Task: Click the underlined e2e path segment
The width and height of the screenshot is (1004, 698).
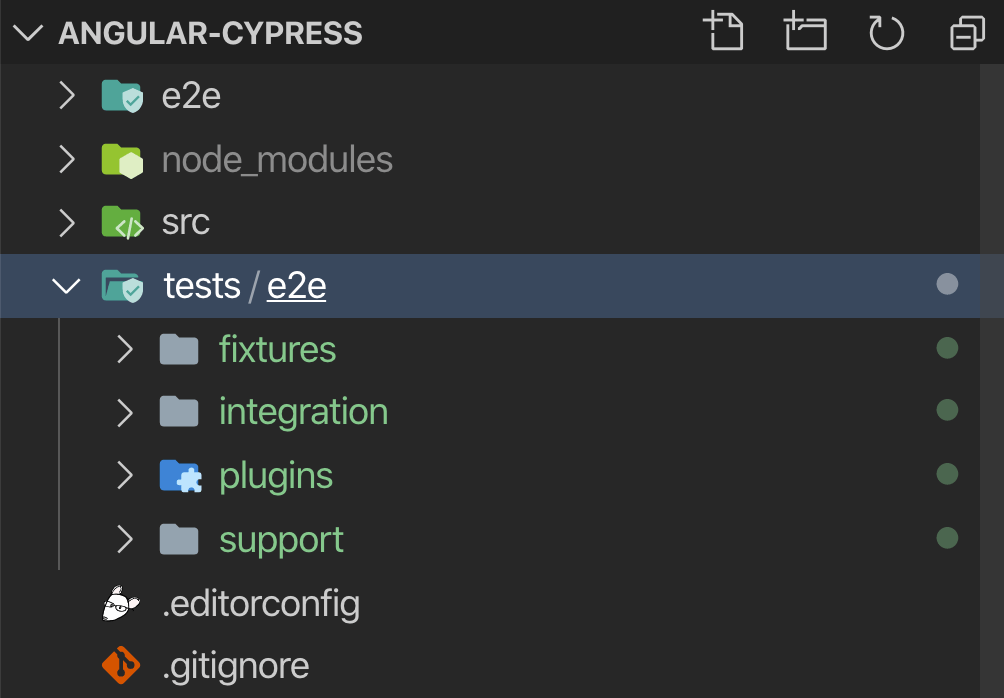Action: pyautogui.click(x=296, y=286)
